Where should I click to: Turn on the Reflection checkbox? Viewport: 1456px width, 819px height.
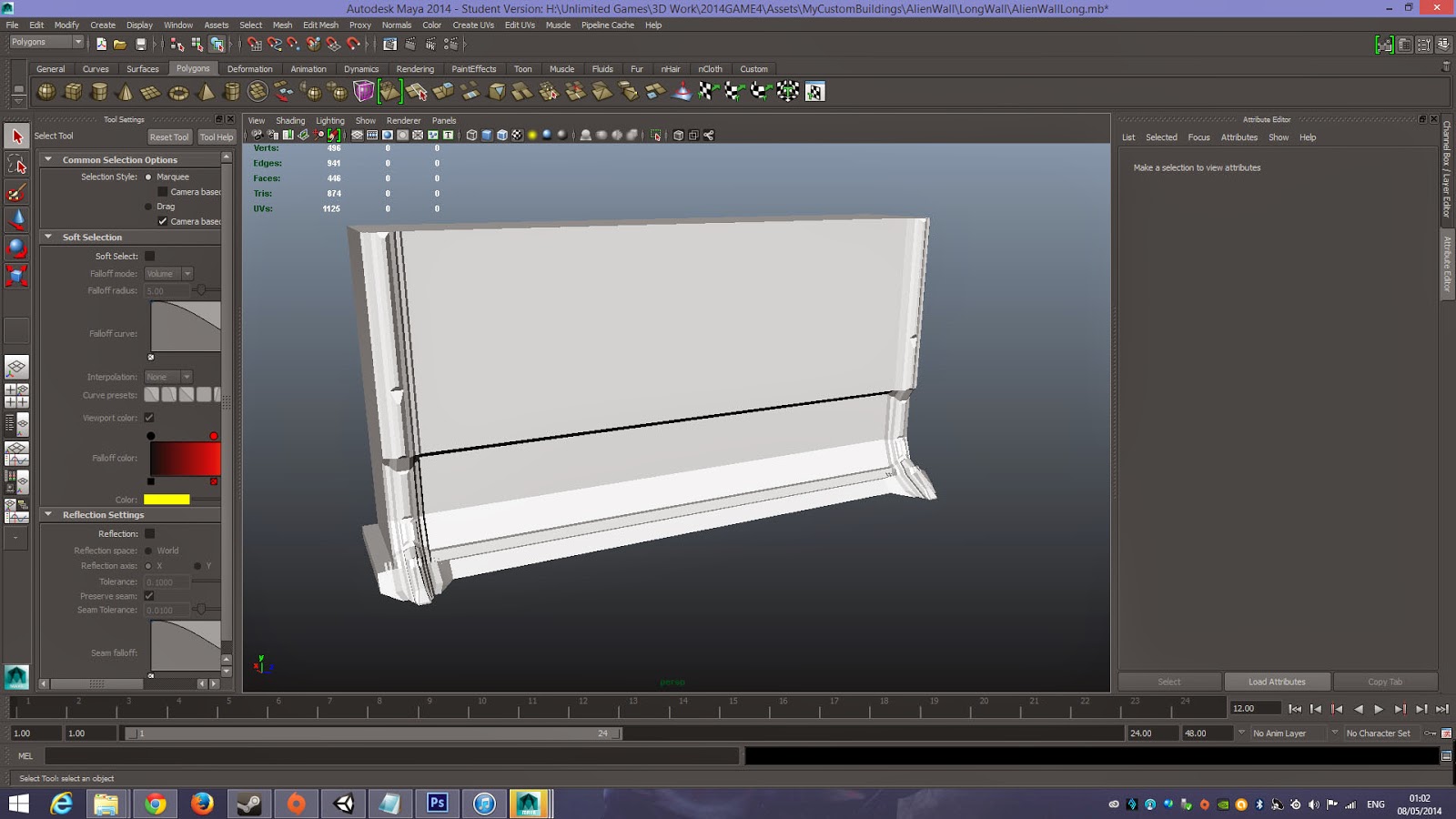coord(150,534)
